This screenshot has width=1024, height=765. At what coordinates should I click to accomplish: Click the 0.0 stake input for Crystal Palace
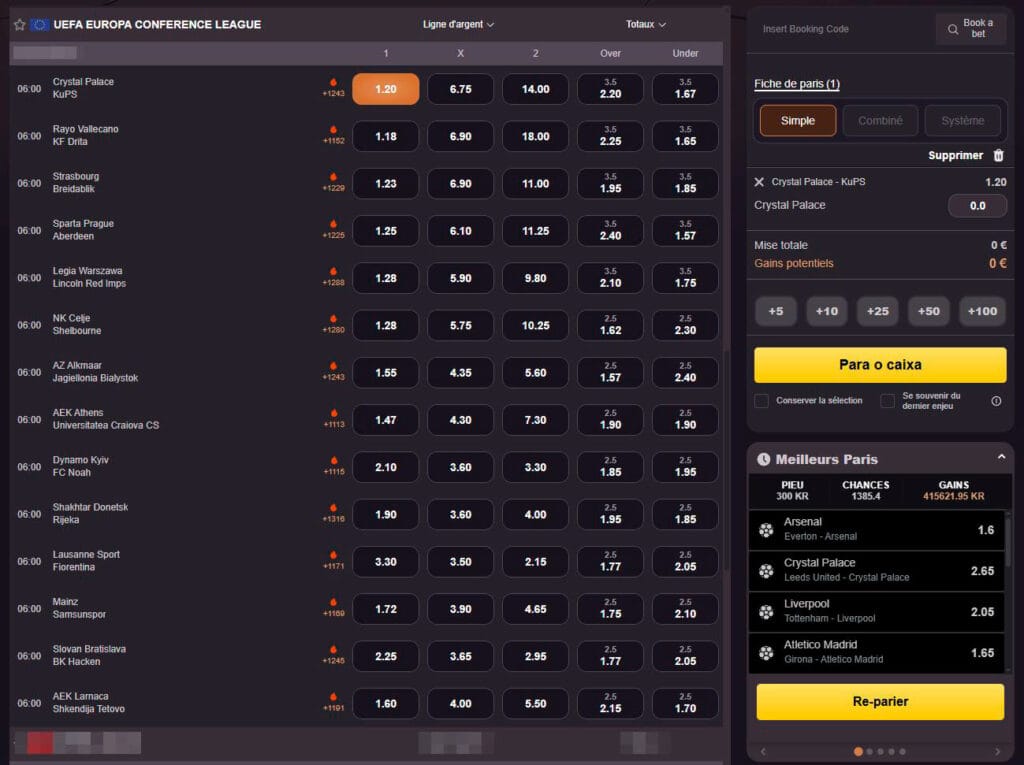977,206
